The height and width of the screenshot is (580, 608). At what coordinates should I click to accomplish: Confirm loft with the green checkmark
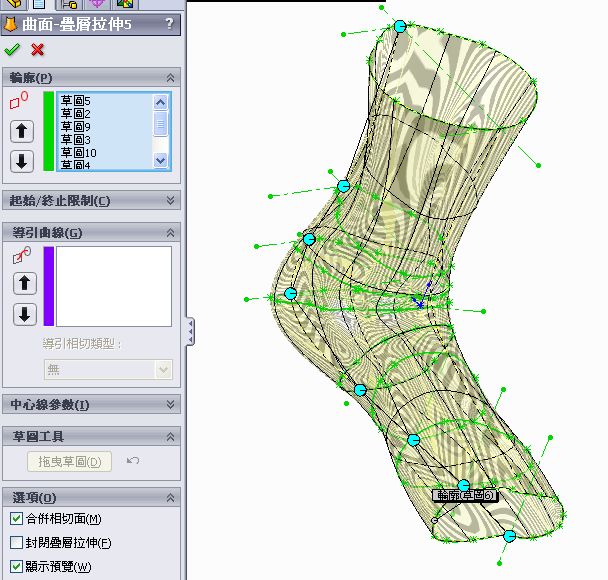click(x=12, y=50)
